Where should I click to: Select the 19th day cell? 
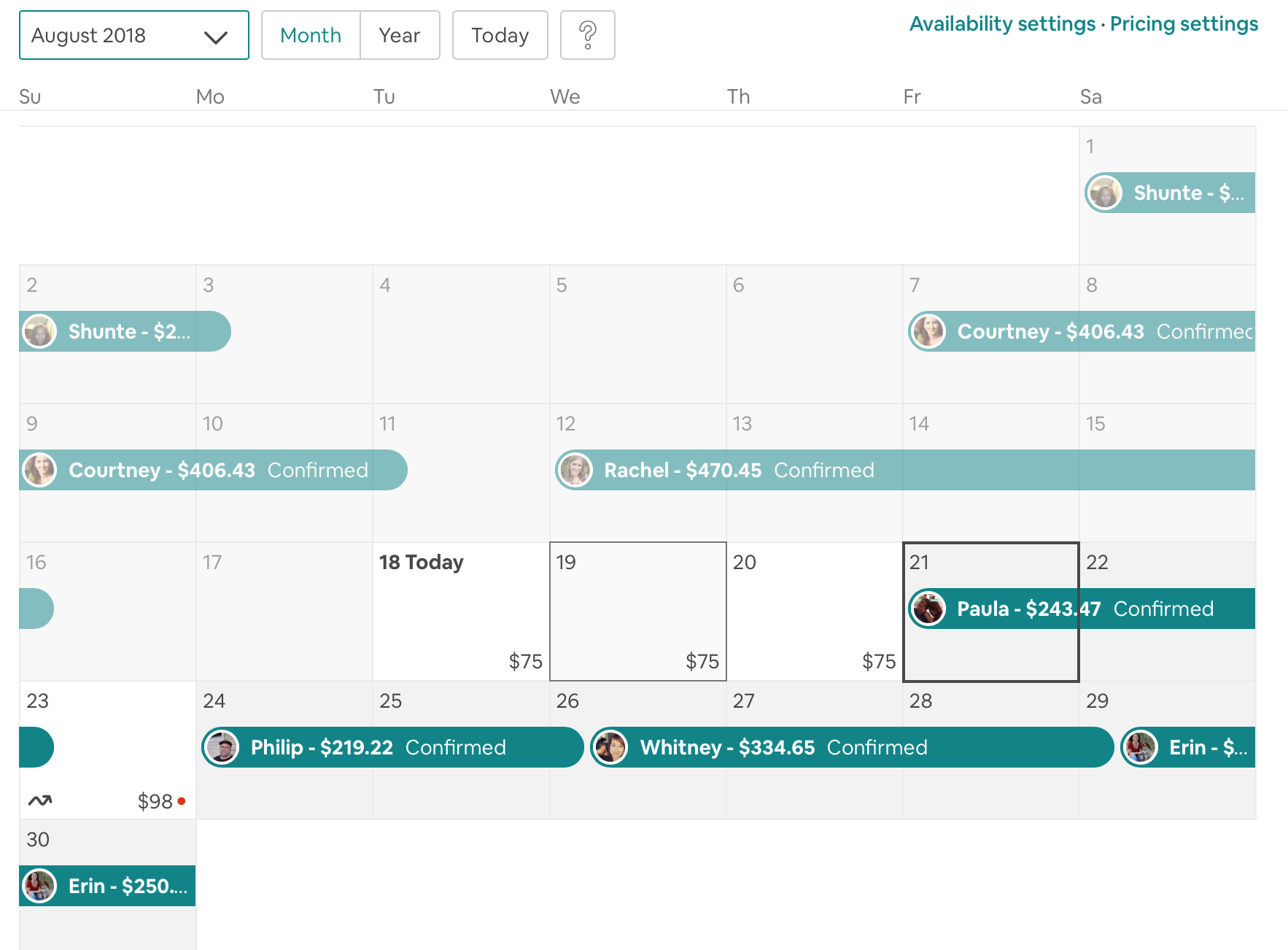(x=637, y=611)
